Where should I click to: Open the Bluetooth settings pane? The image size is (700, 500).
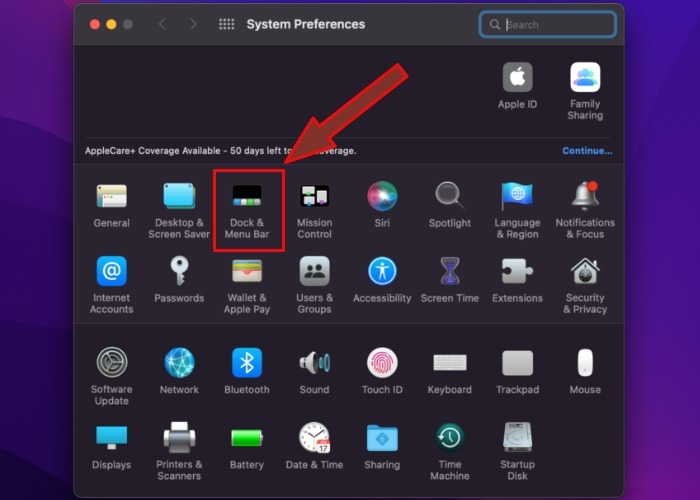click(x=247, y=363)
